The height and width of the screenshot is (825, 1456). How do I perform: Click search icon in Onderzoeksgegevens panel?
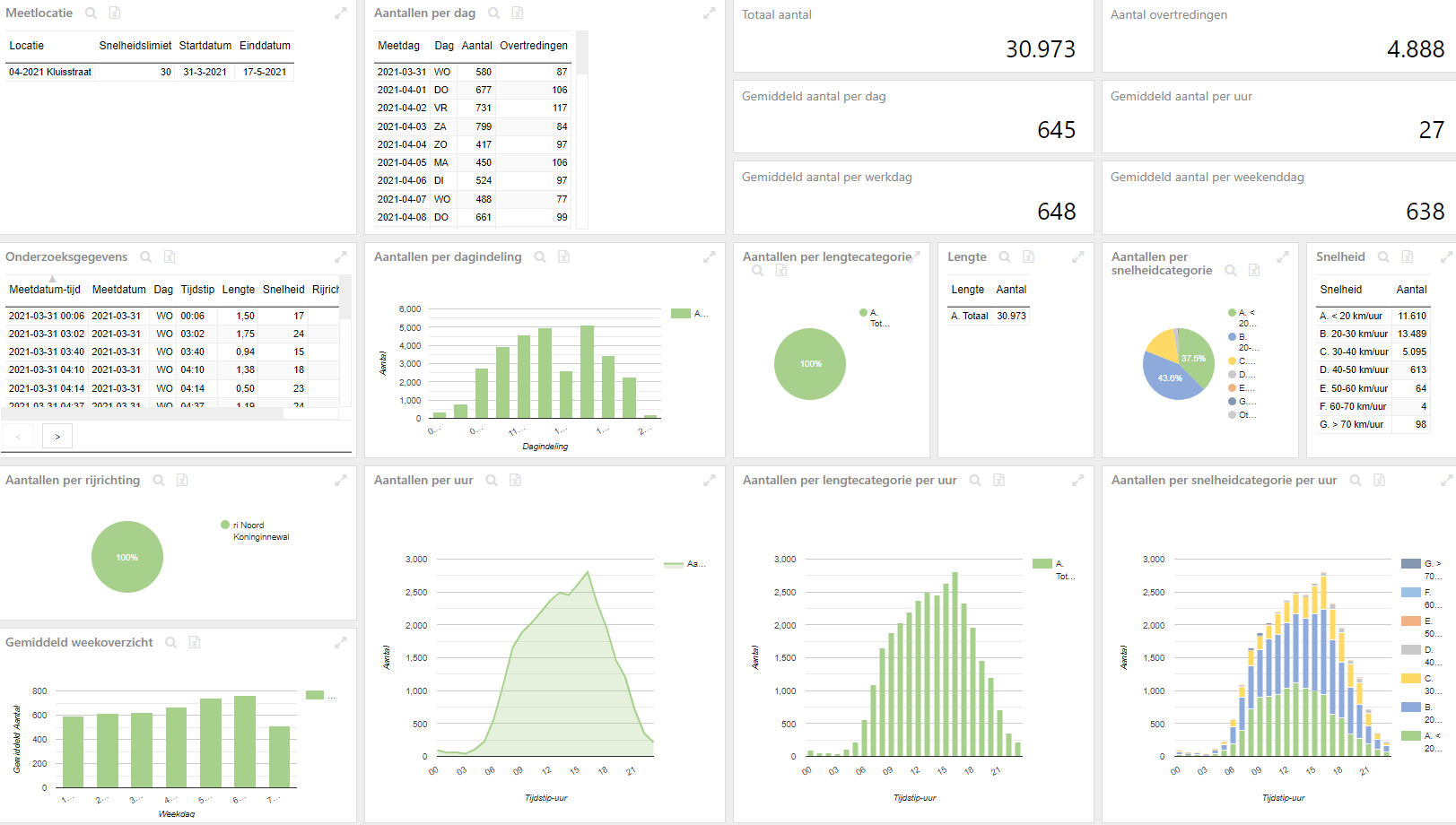point(145,257)
